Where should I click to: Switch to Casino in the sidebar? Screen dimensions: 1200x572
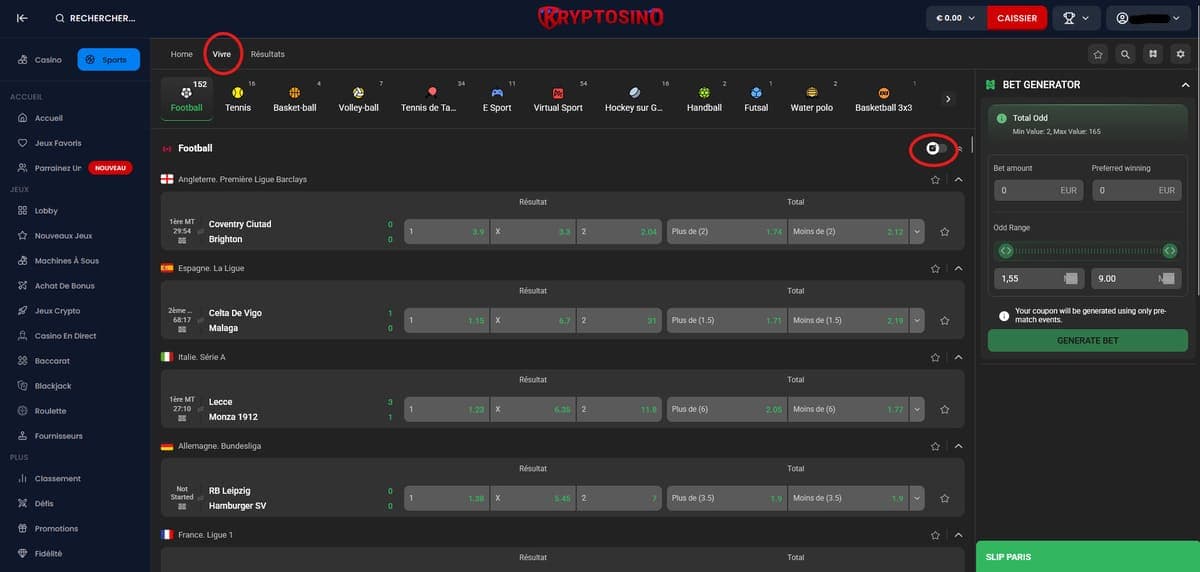pyautogui.click(x=40, y=60)
